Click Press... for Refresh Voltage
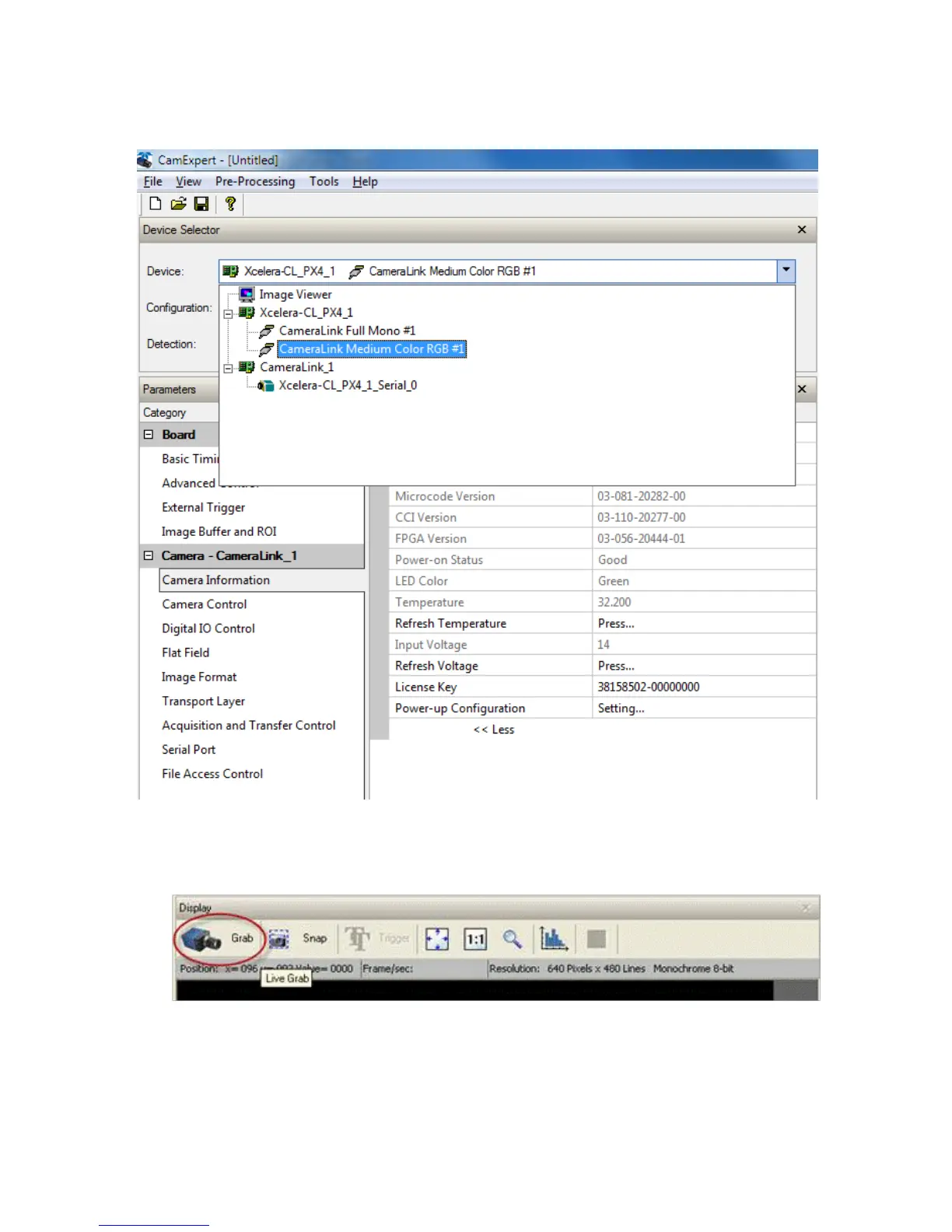 point(616,666)
